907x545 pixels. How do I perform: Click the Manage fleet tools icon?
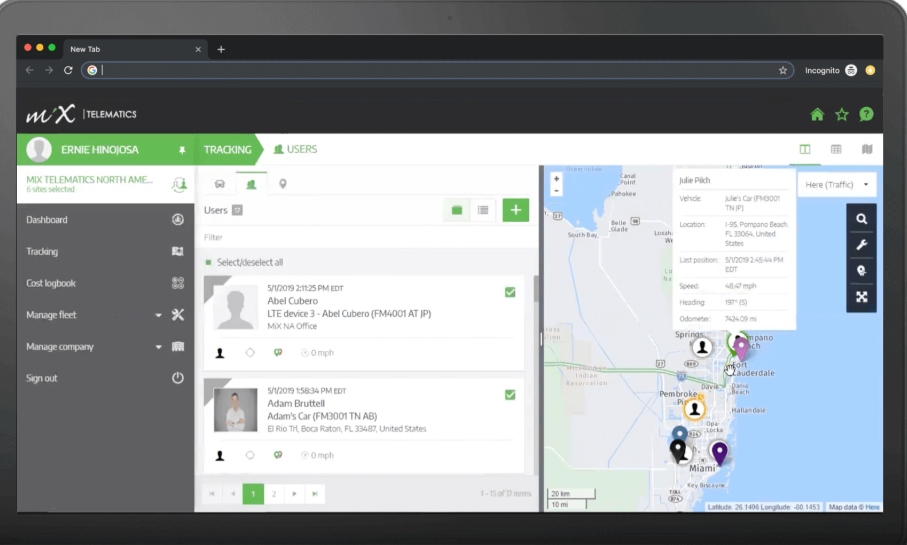click(178, 315)
